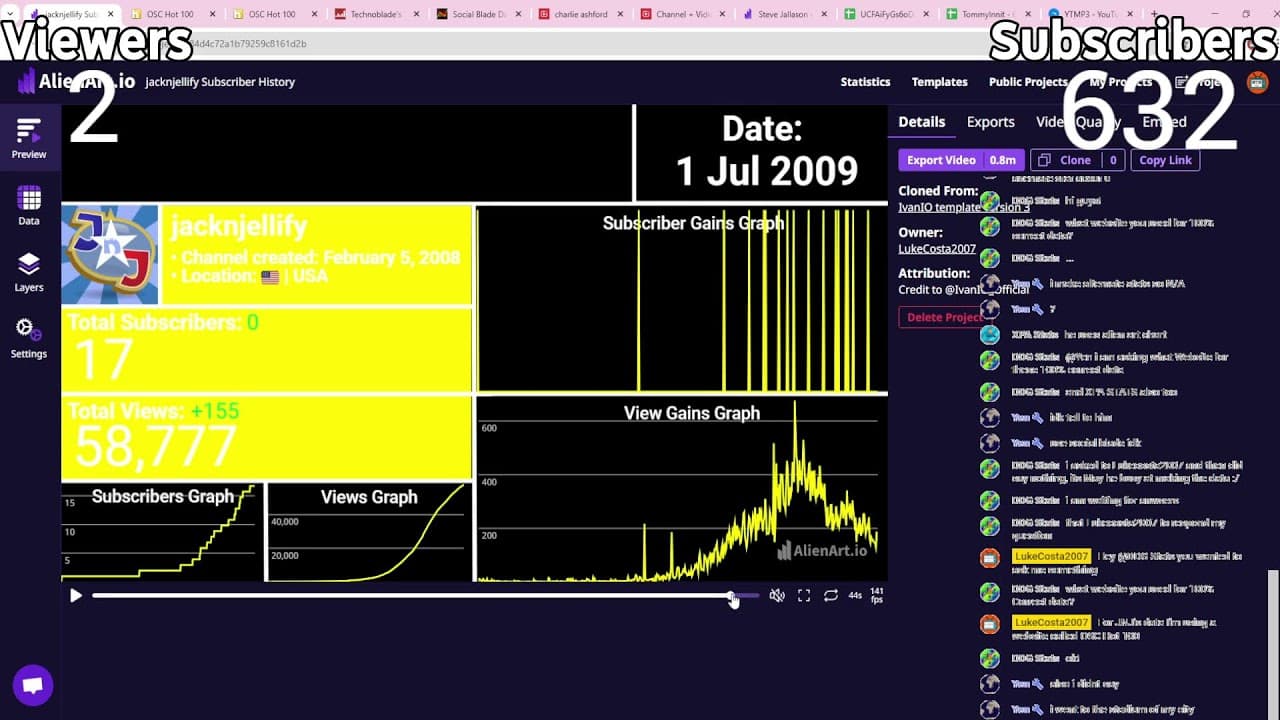Open the Data panel in the sidebar

29,205
